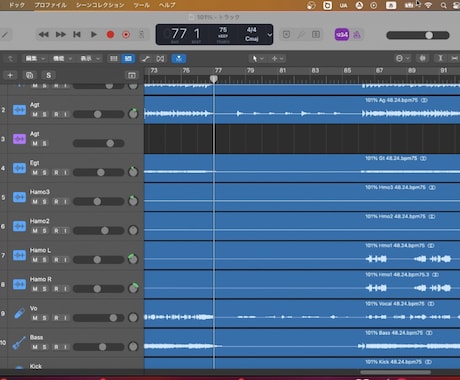
Task: Toggle the blue catch playhead button
Action: point(179,59)
